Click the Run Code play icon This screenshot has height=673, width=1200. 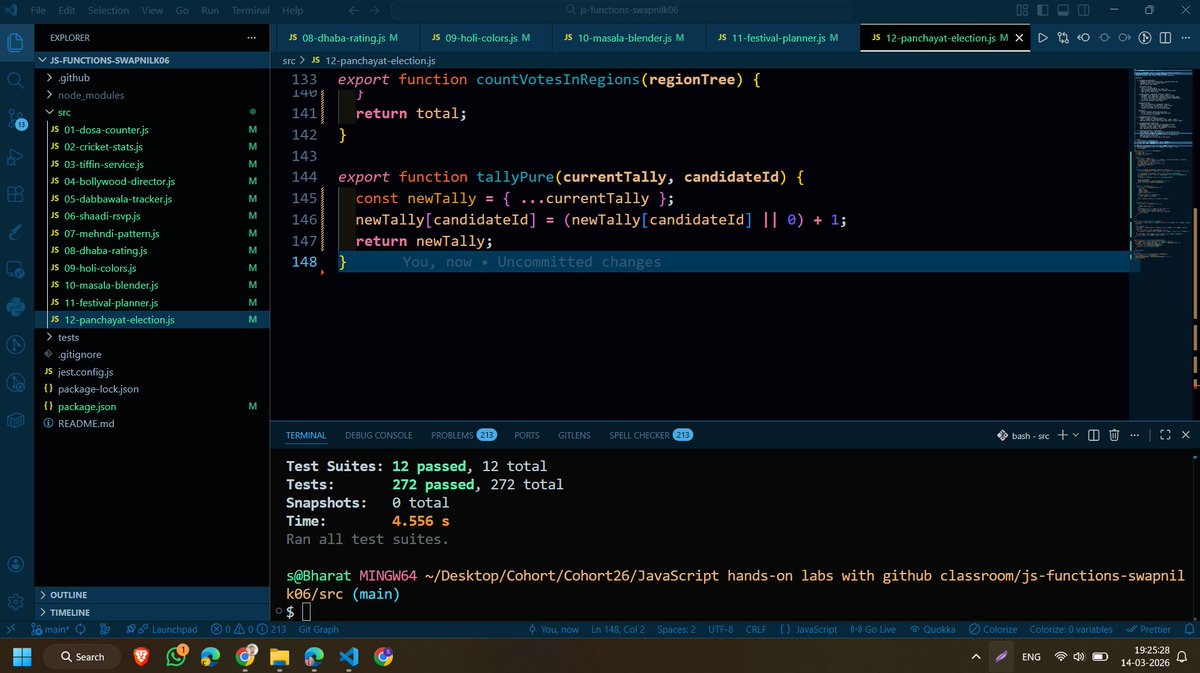coord(1042,38)
